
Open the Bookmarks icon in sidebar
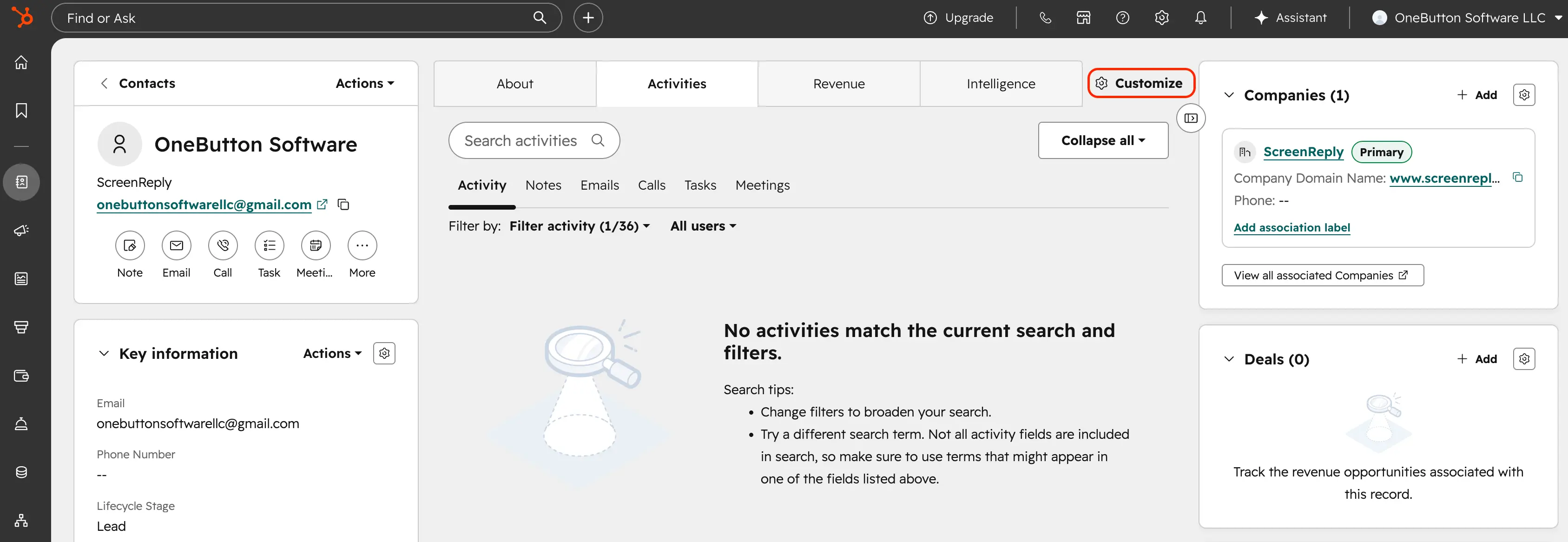[x=21, y=110]
